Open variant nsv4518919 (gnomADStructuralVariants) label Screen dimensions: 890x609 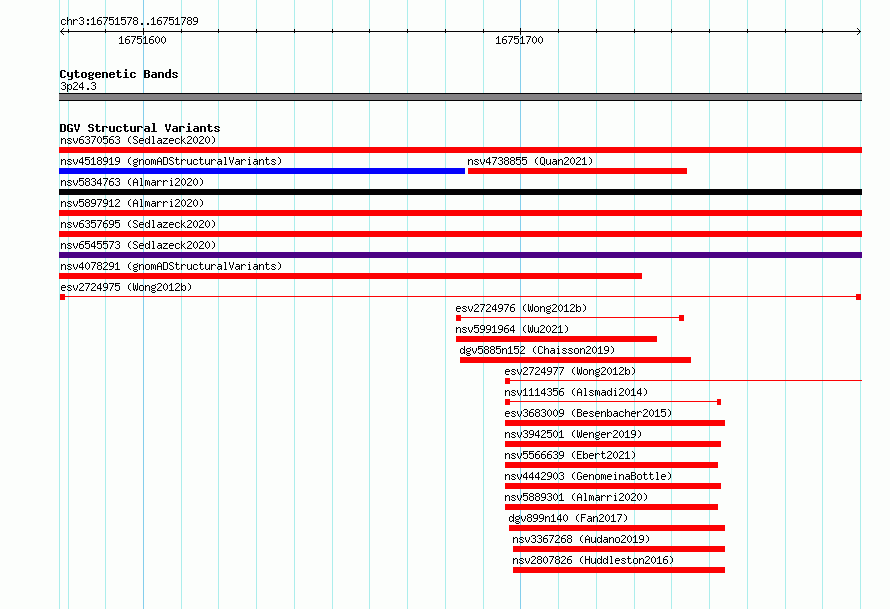[171, 161]
